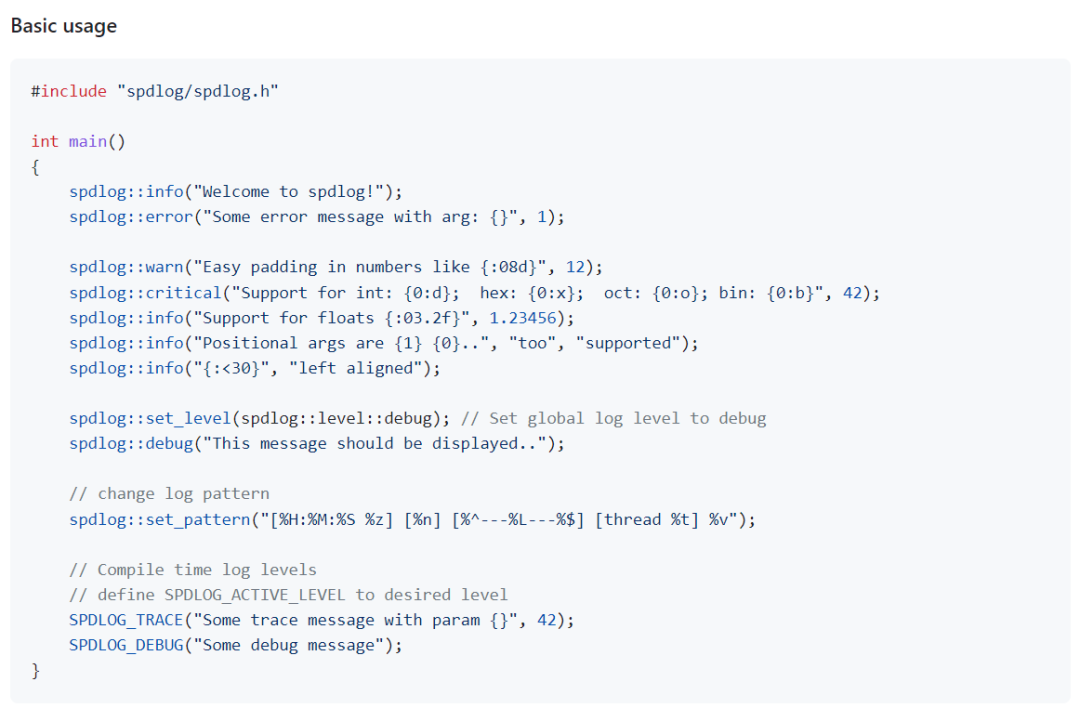Screen dimensions: 1080x708
Task: Click the "spdlog/spdlog.h" header string
Action: point(198,92)
